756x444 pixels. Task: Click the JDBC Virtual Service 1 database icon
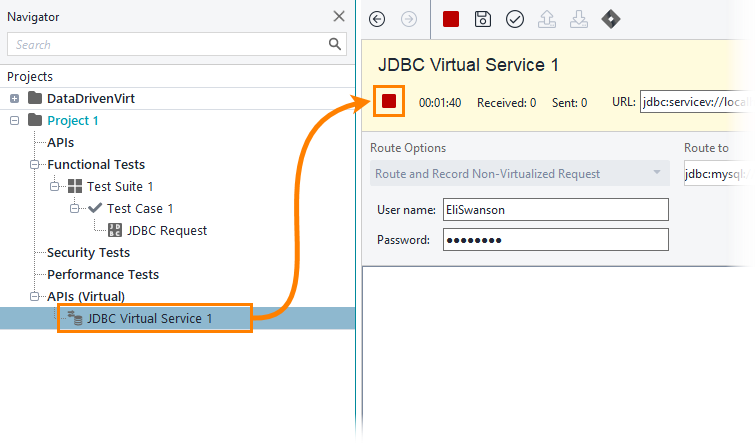75,318
